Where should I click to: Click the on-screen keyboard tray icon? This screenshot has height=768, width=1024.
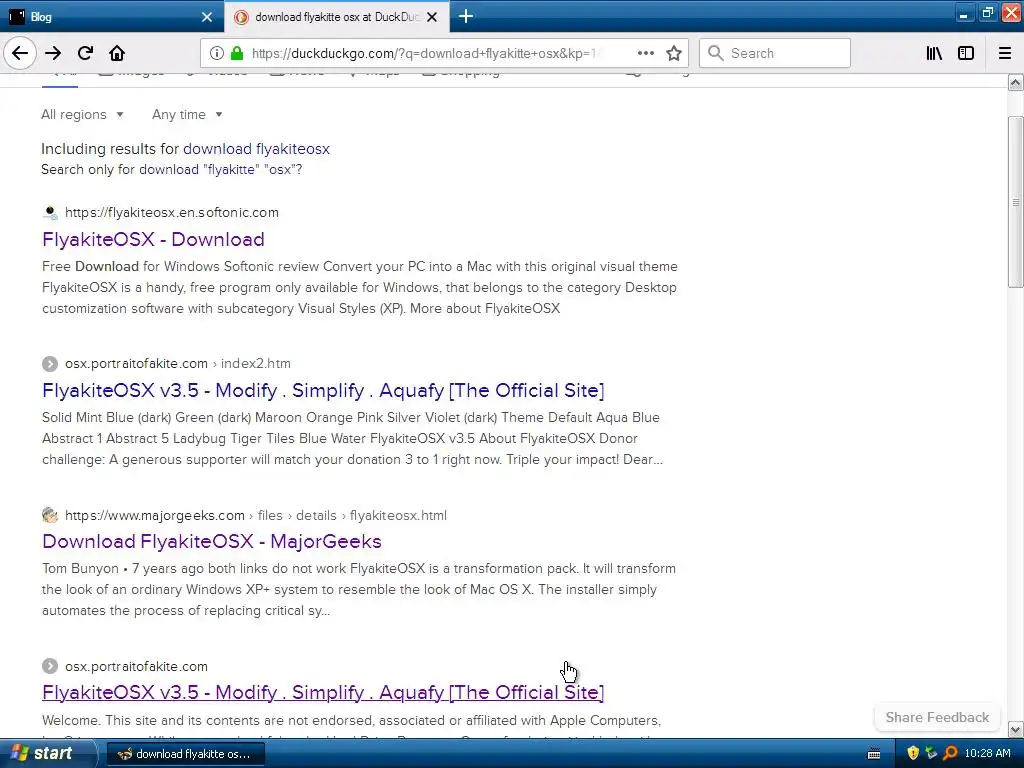point(874,754)
